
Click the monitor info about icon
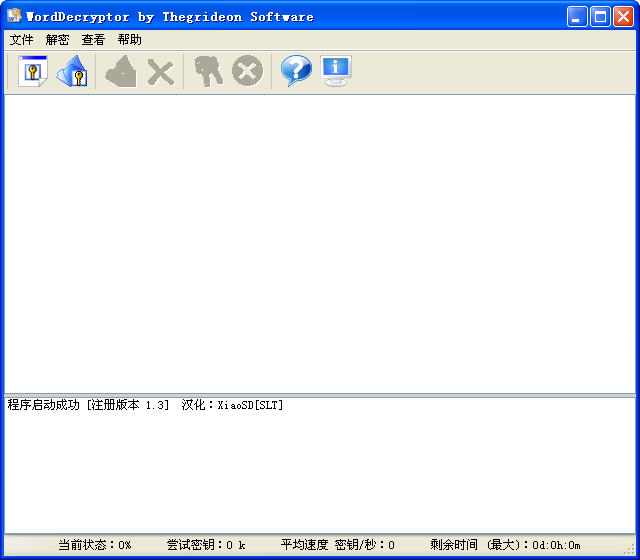336,71
